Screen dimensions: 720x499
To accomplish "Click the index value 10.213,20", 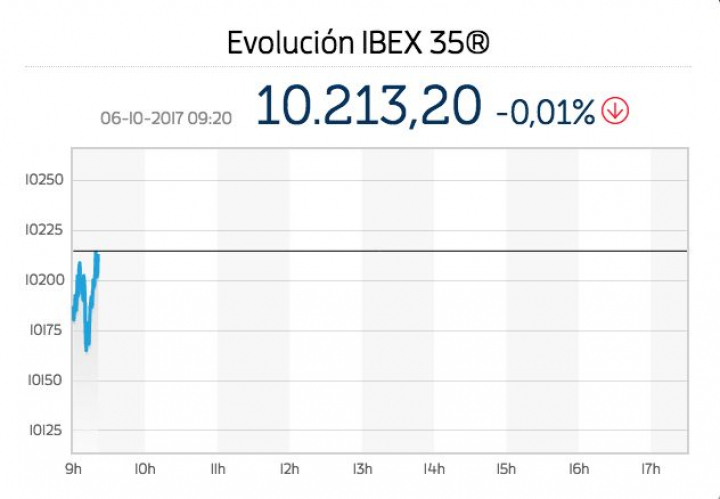I will click(x=369, y=107).
